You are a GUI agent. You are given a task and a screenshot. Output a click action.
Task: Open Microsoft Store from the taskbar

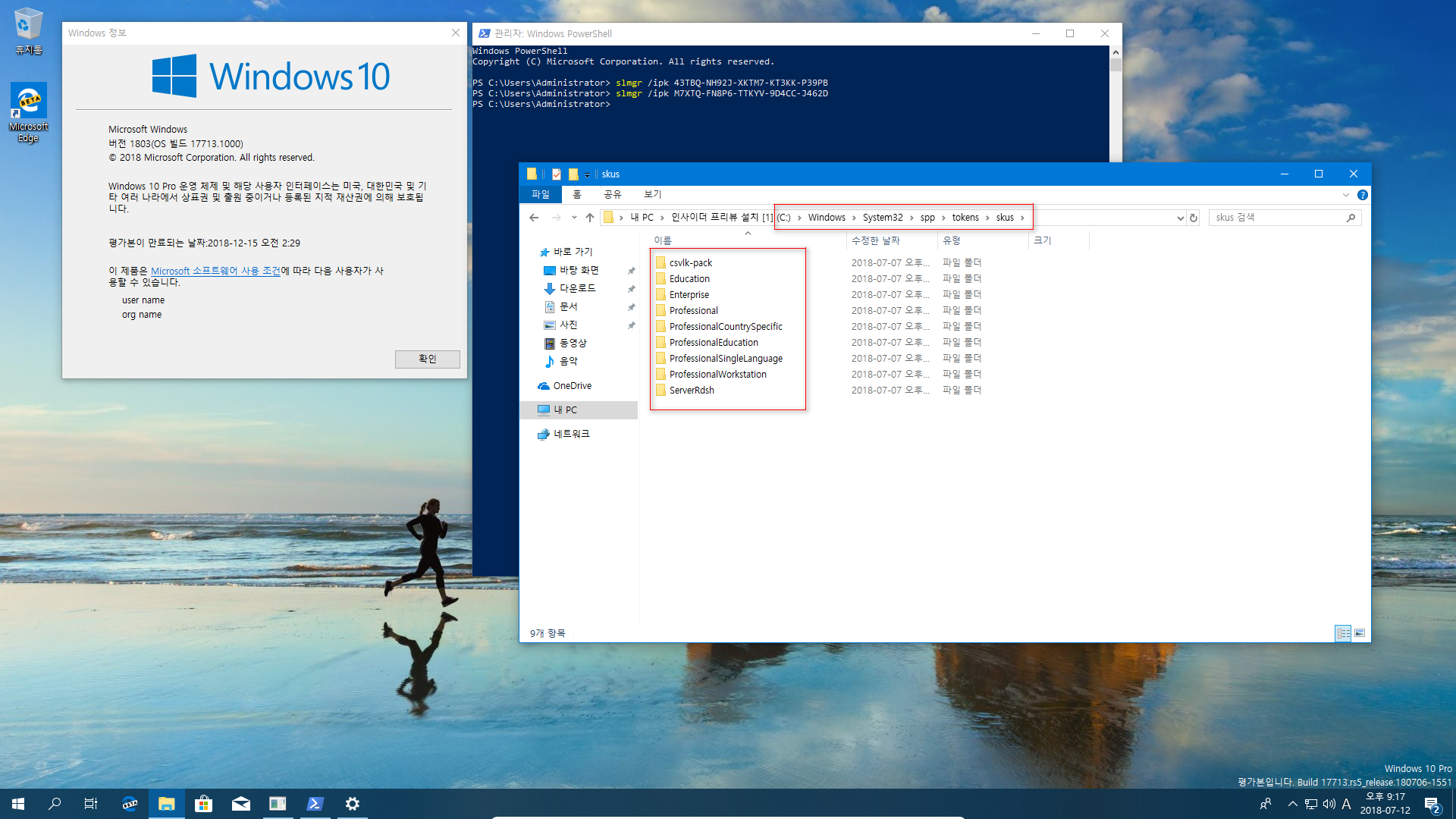[203, 804]
